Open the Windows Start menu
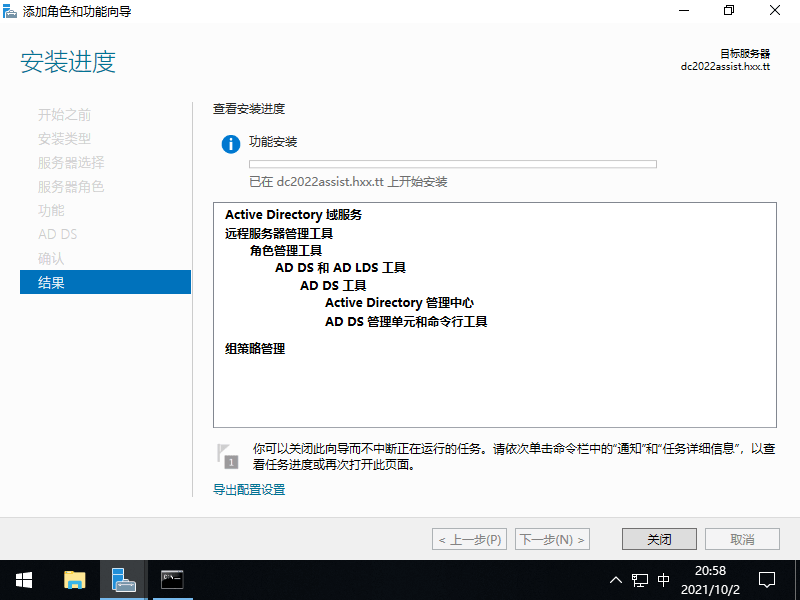 [23, 580]
